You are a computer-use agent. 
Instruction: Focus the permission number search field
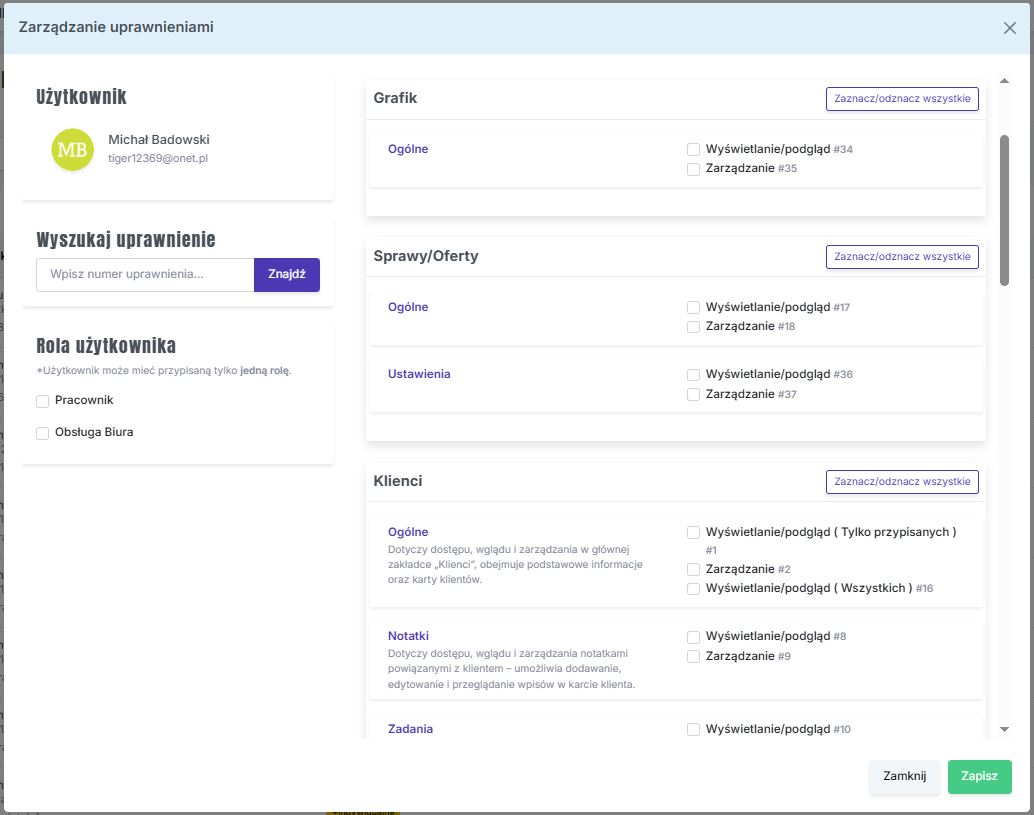145,275
